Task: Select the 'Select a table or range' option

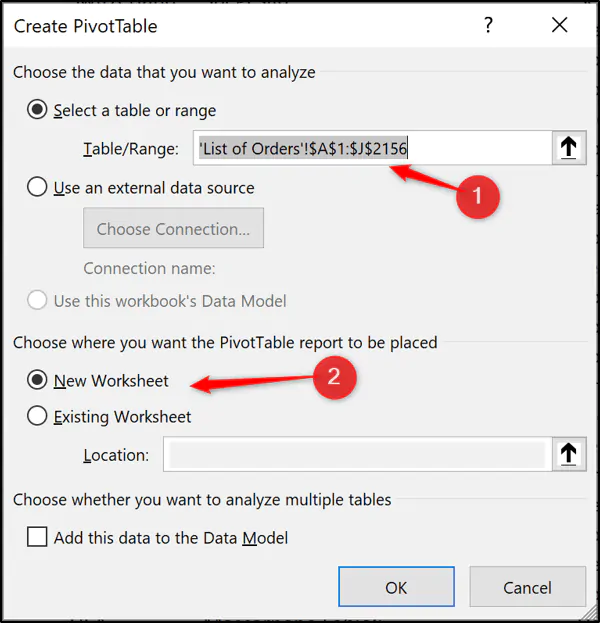Action: pos(37,110)
